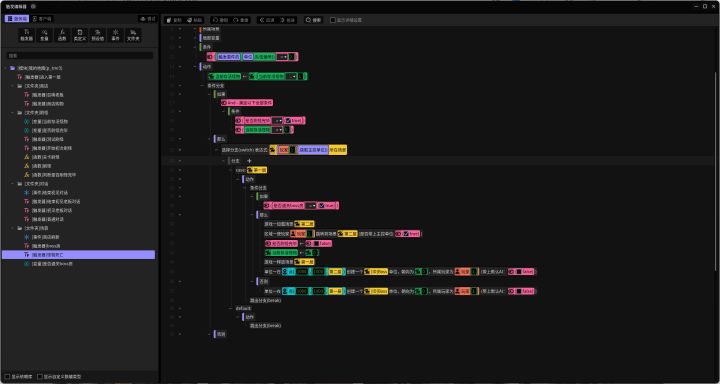Viewport: 720px width, 384px height.
Task: Click the 粘贴 (paste) toolbar button
Action: click(195, 20)
